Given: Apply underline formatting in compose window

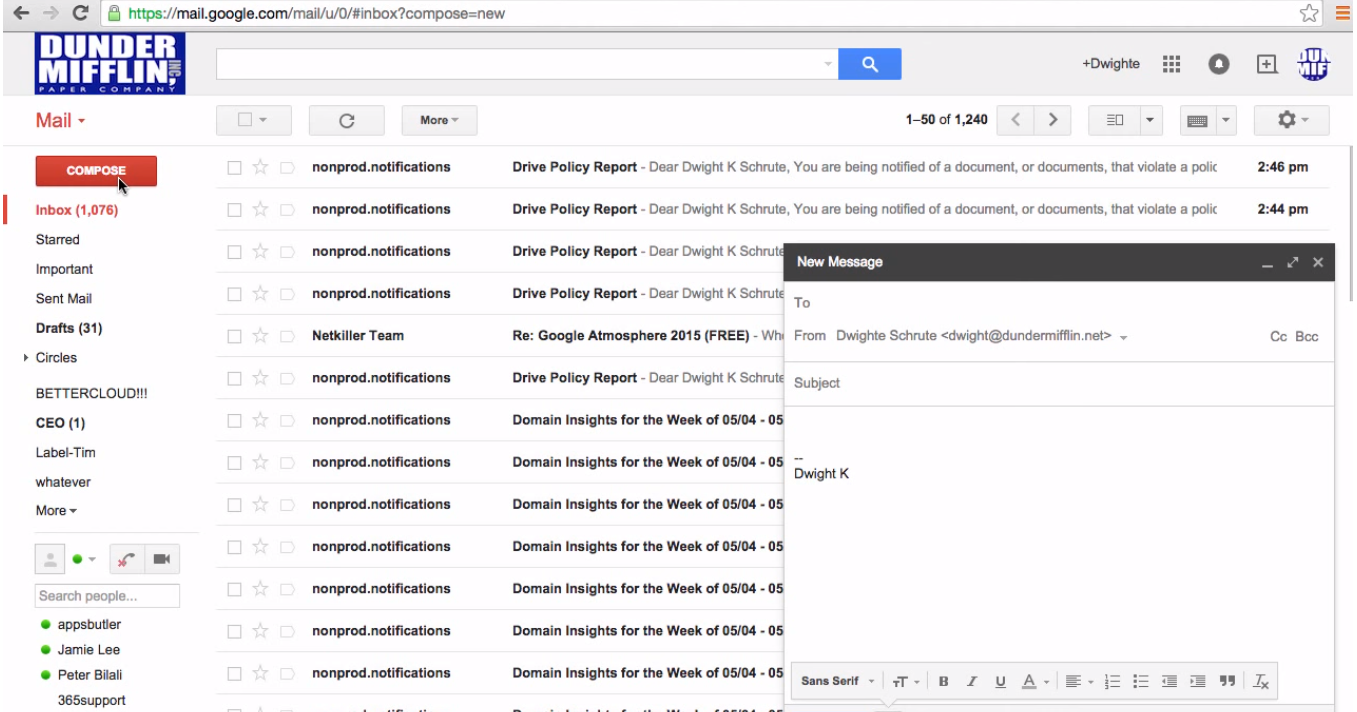Looking at the screenshot, I should (x=1000, y=681).
